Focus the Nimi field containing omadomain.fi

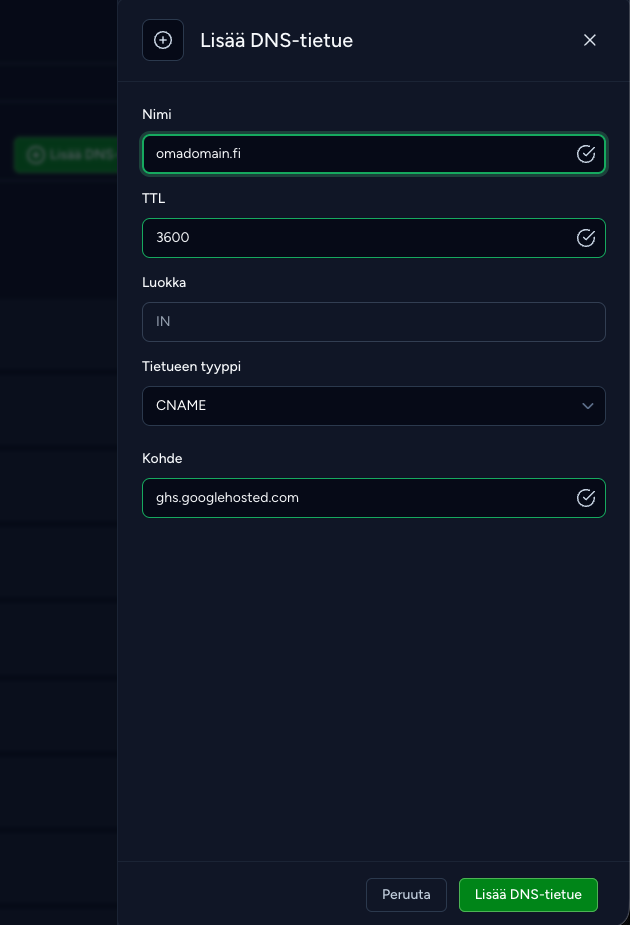pos(373,154)
